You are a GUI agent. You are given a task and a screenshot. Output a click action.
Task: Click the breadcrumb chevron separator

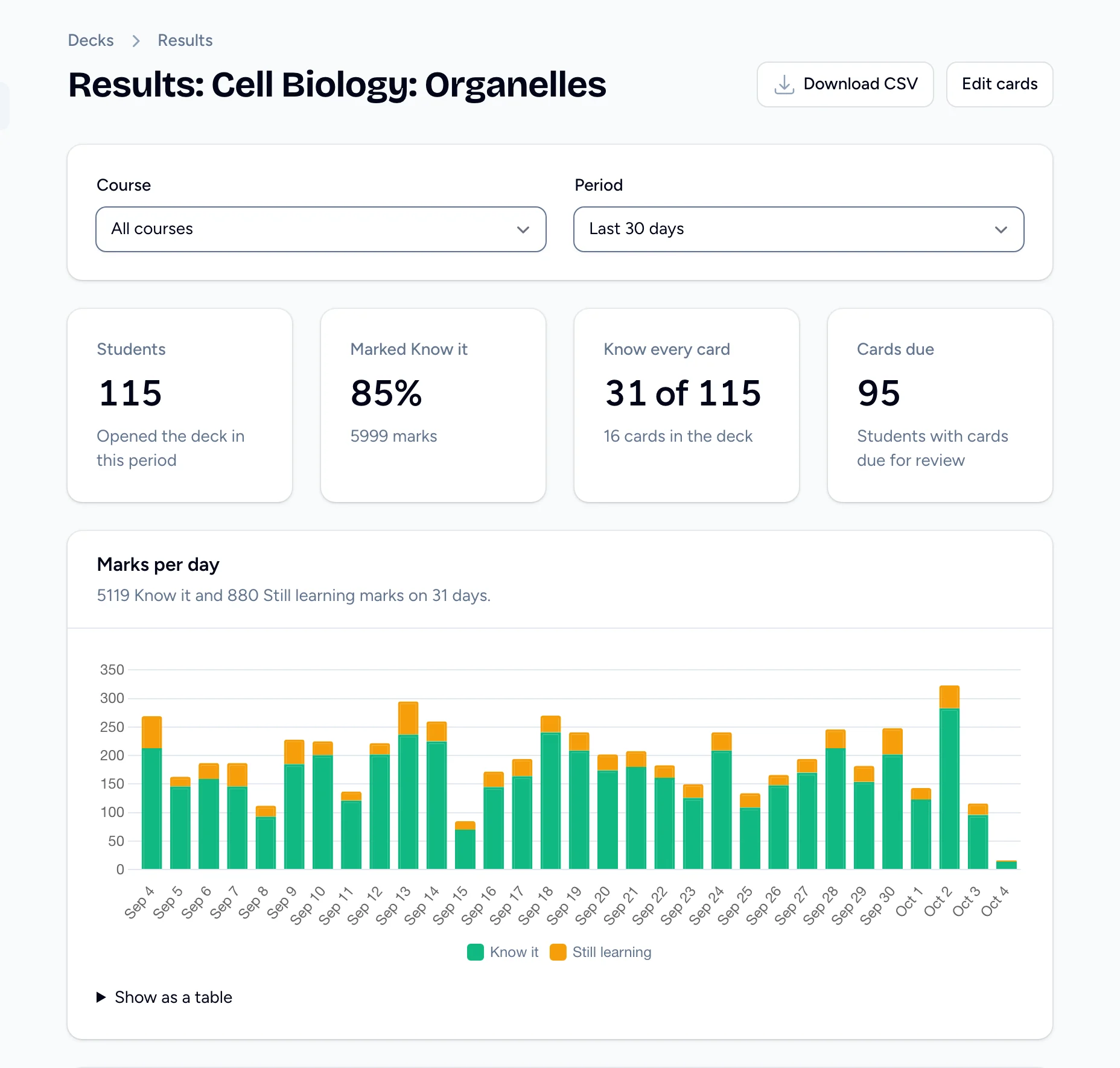click(136, 41)
